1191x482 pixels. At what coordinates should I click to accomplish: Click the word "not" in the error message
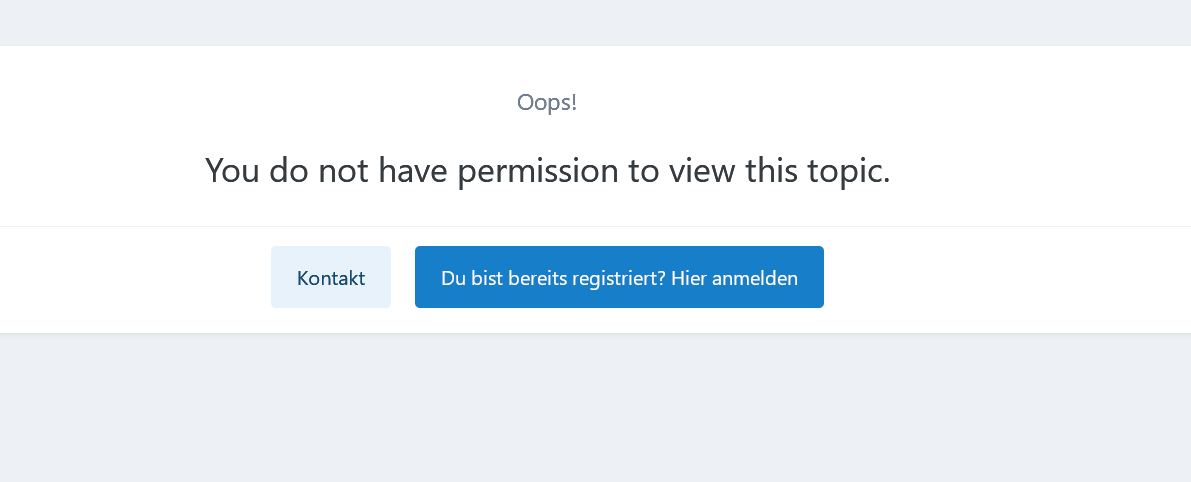click(x=342, y=171)
